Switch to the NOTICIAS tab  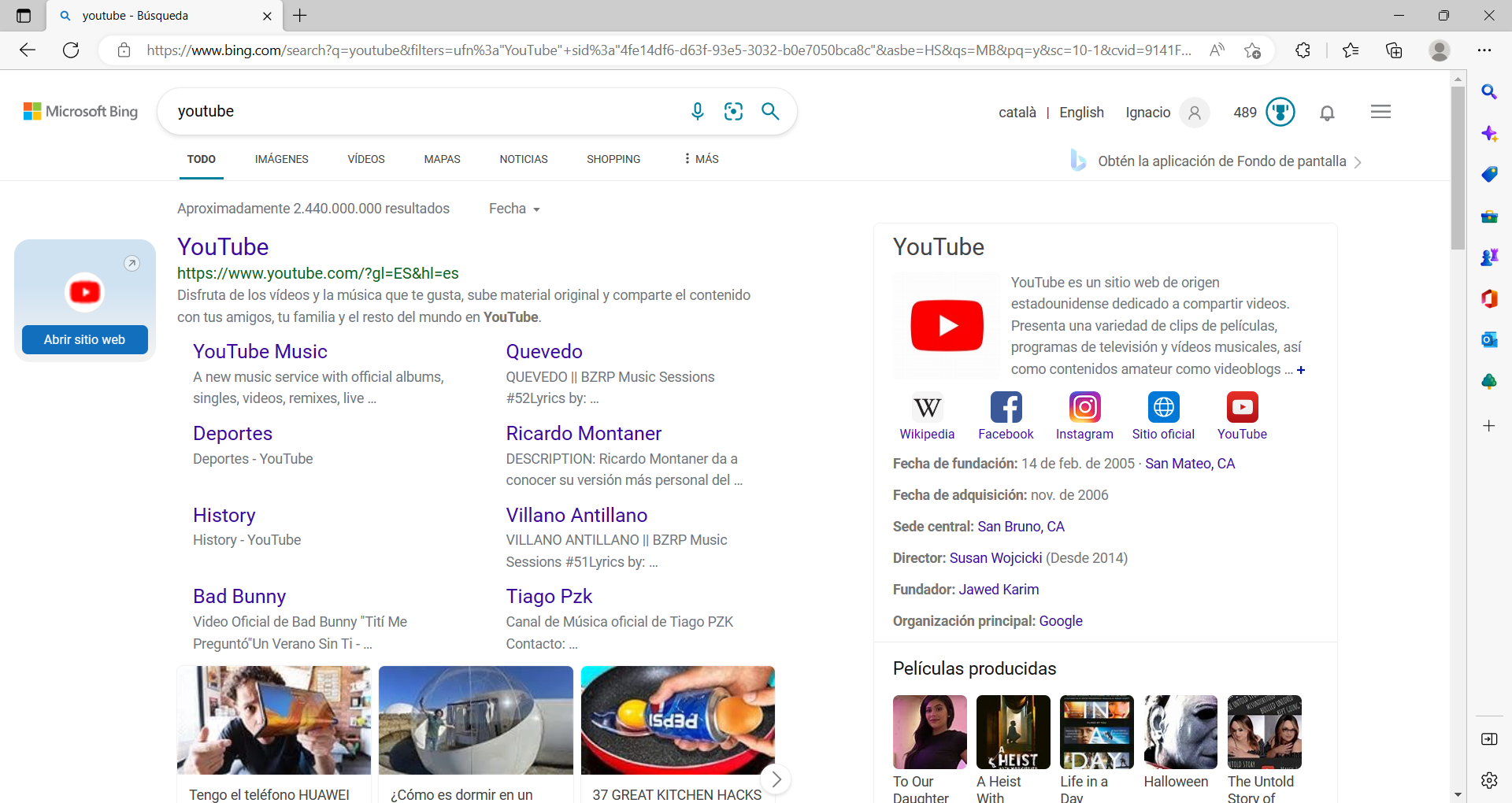pyautogui.click(x=523, y=159)
